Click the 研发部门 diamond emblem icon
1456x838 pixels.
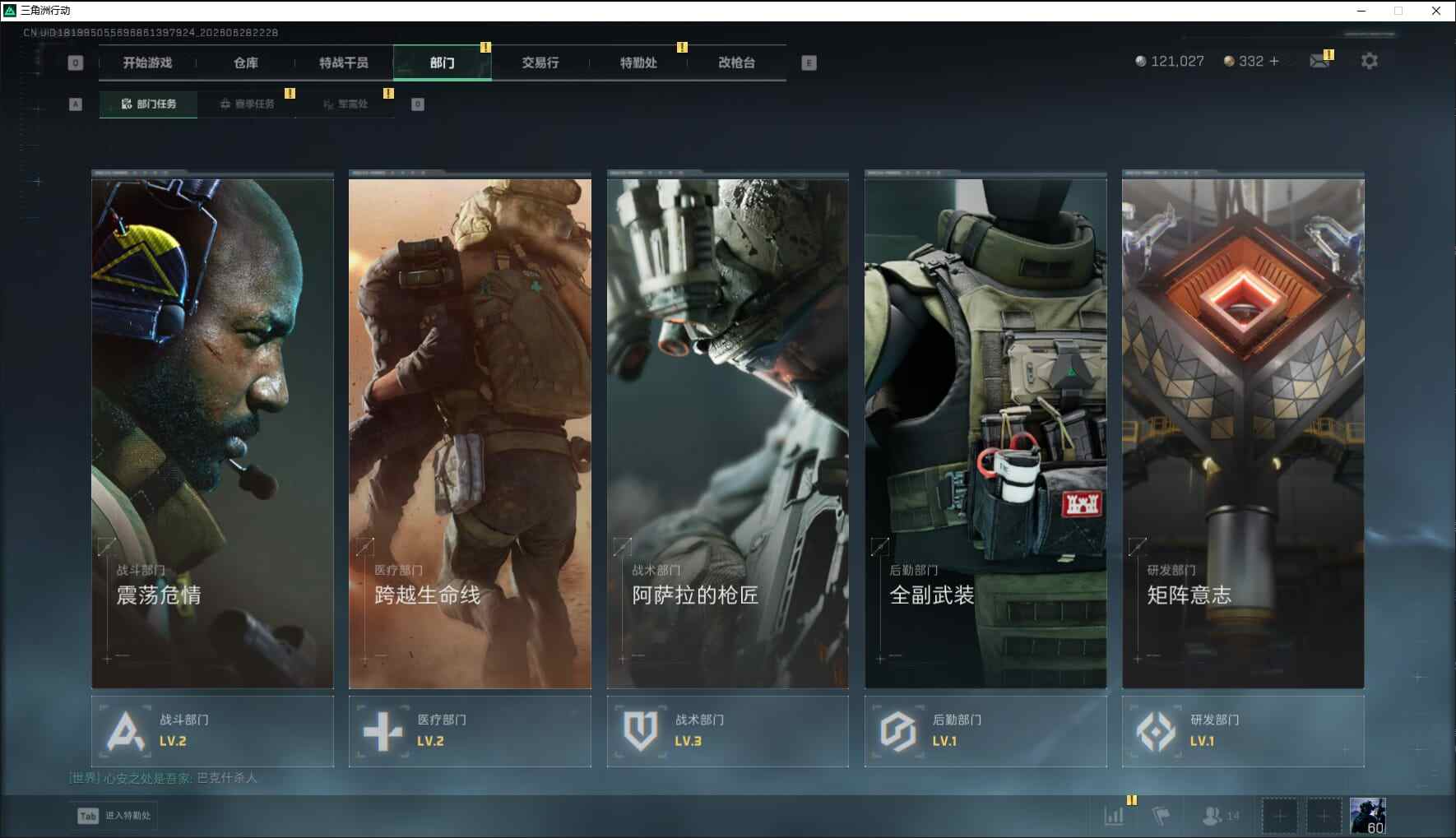click(x=1156, y=731)
